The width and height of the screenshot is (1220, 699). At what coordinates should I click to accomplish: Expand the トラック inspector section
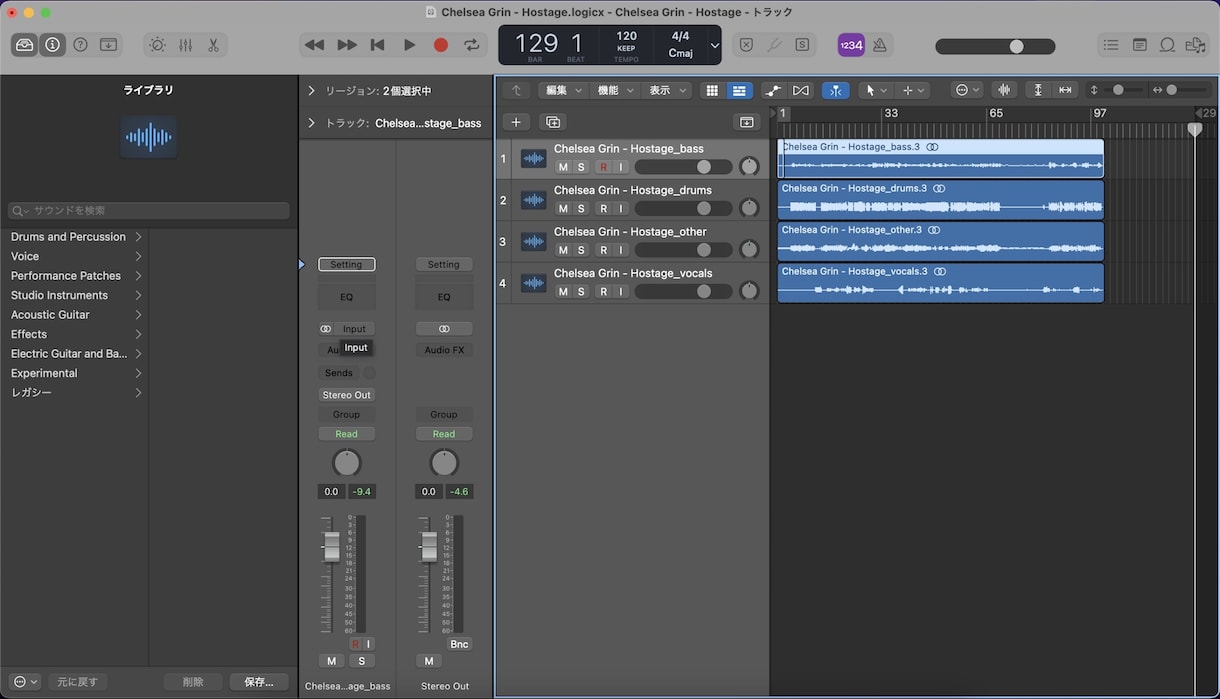(311, 123)
